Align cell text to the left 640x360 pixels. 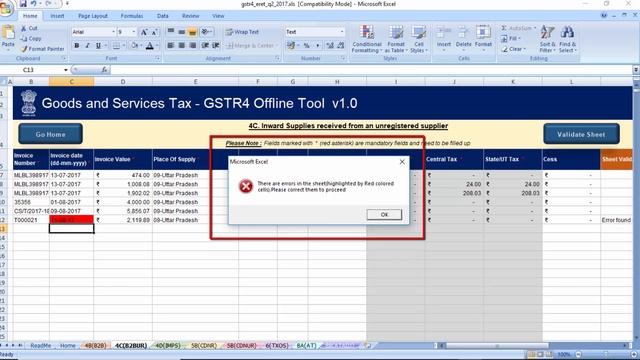coord(171,45)
